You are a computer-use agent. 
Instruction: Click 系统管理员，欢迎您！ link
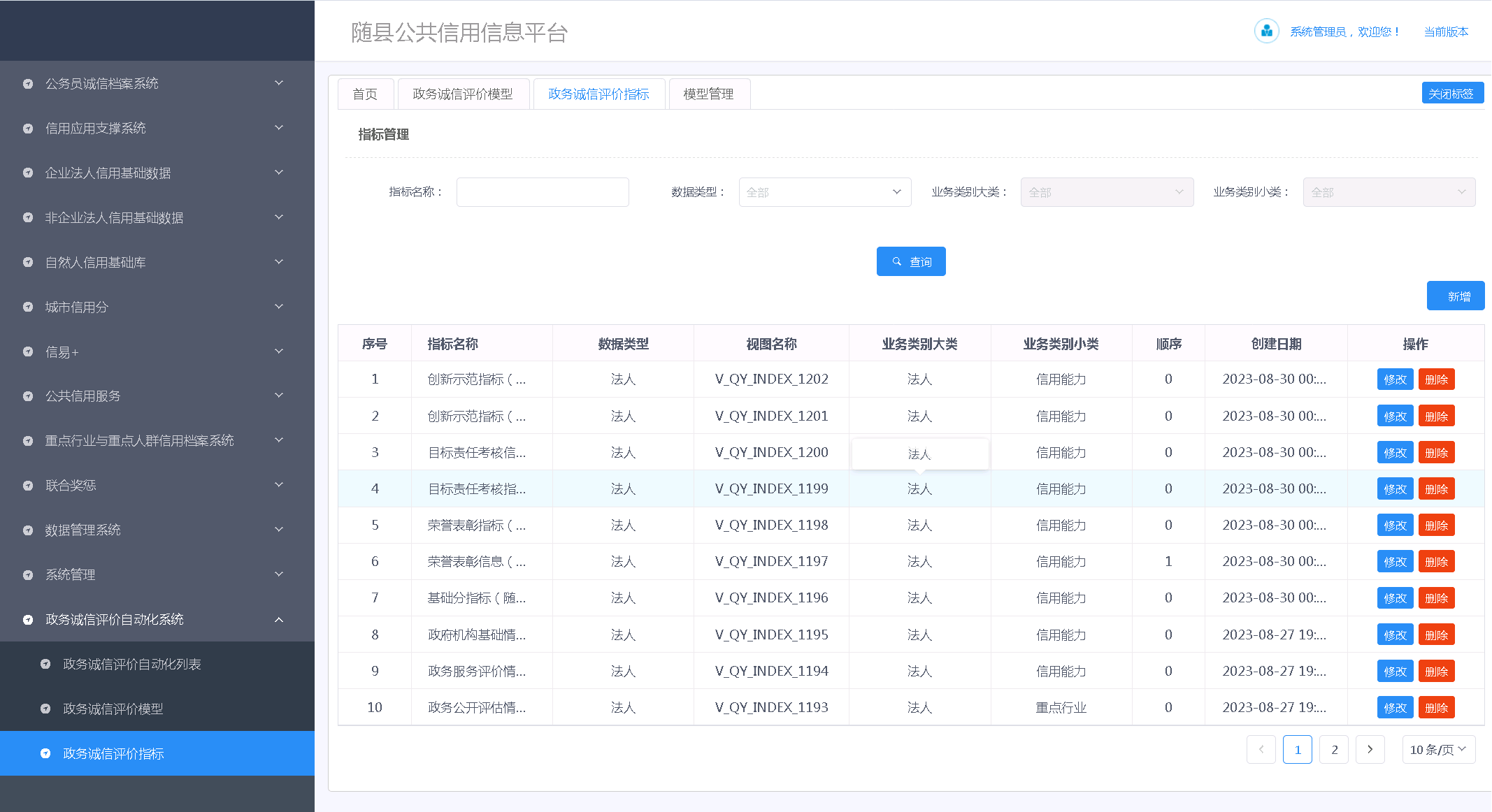(x=1345, y=31)
